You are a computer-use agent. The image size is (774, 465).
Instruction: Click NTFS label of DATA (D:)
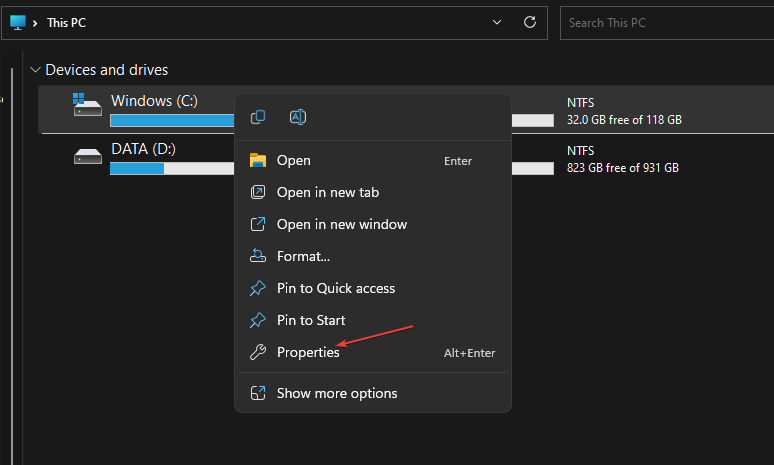tap(580, 151)
